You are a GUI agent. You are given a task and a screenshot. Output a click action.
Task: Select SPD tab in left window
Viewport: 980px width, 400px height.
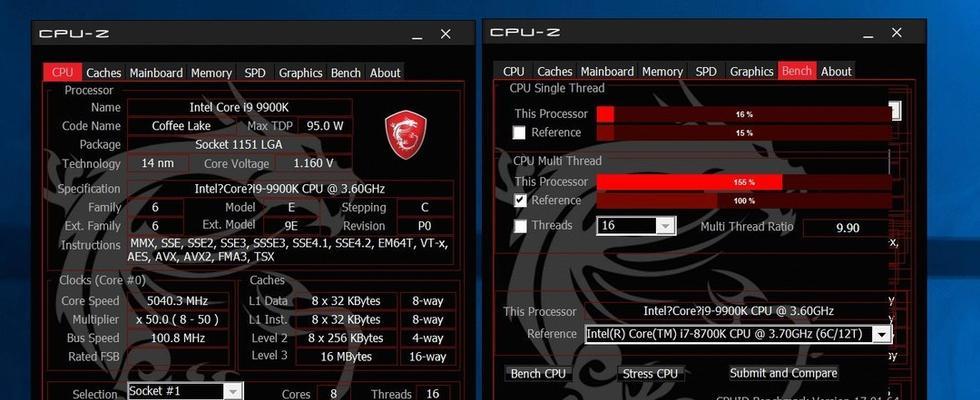click(x=255, y=72)
